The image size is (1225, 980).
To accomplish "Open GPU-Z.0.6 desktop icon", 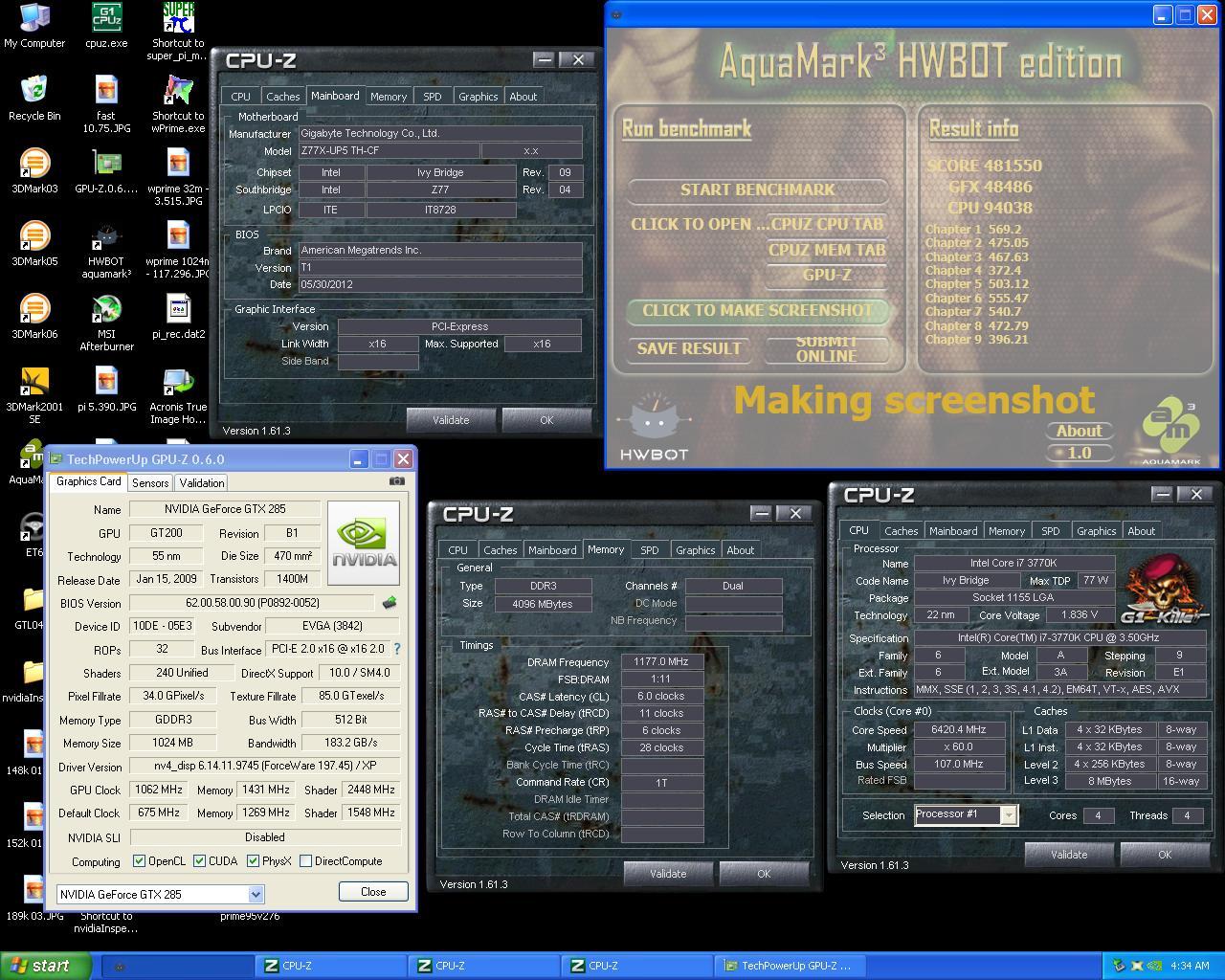I will [106, 171].
